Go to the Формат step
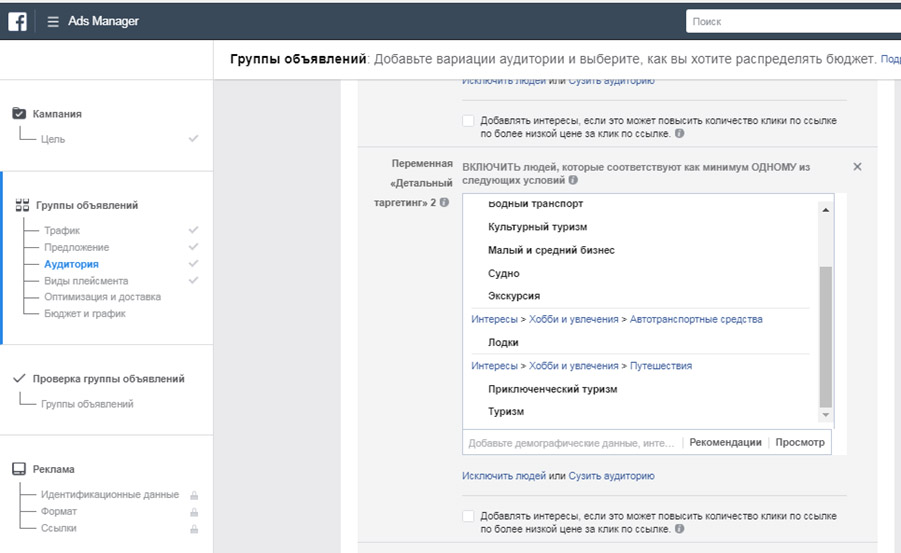 pos(59,511)
